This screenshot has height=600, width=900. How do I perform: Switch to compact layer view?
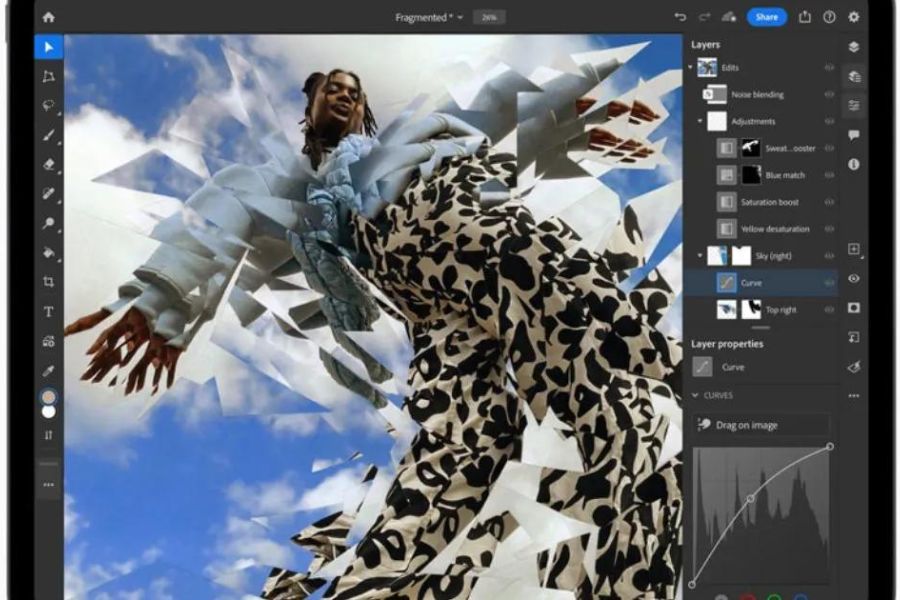click(x=854, y=47)
